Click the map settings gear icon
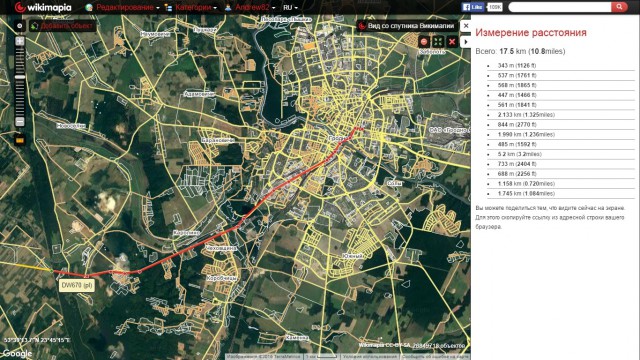The image size is (640, 360). 20,26
